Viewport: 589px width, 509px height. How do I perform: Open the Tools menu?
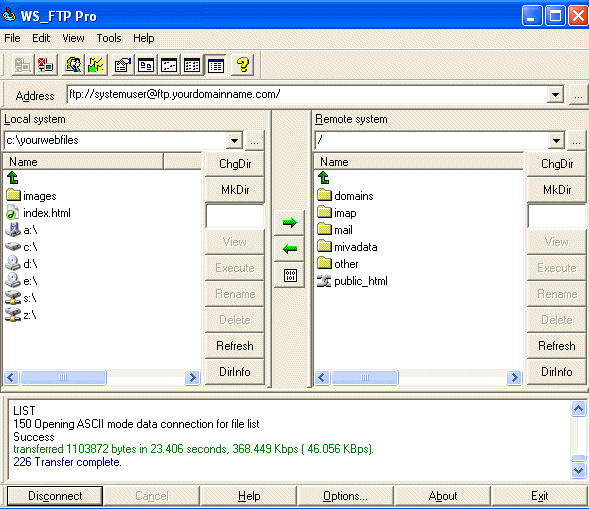[x=109, y=38]
